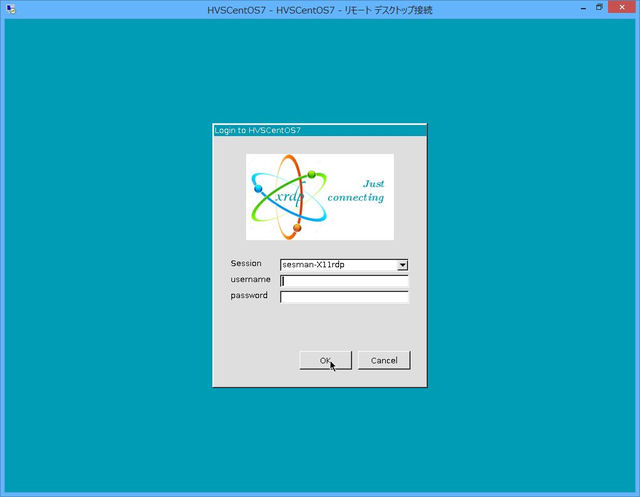Click the xrdp Just connecting logo

(x=320, y=197)
